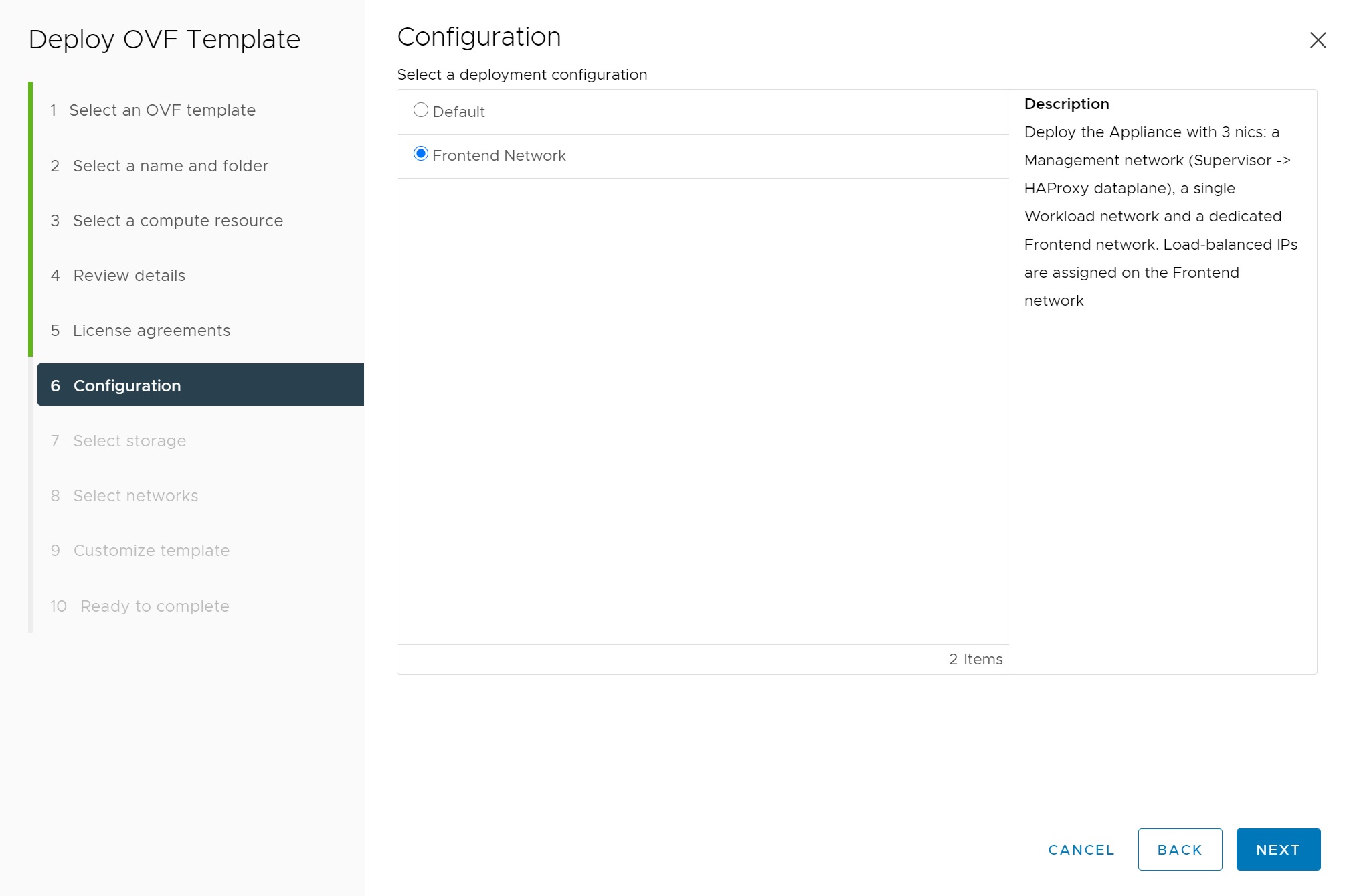The image size is (1347, 896).
Task: Cancel the OVF deployment wizard
Action: pyautogui.click(x=1081, y=850)
